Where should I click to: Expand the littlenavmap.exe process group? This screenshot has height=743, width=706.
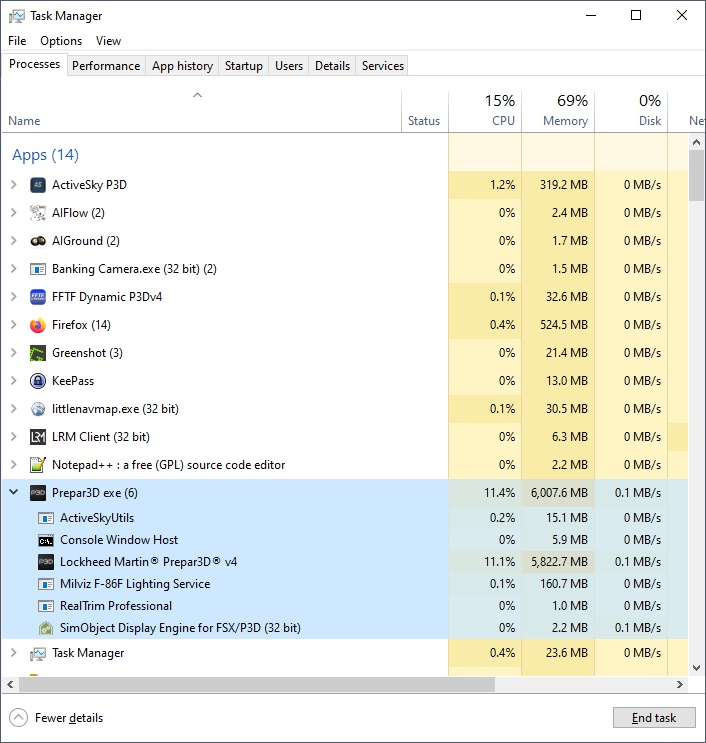click(14, 408)
